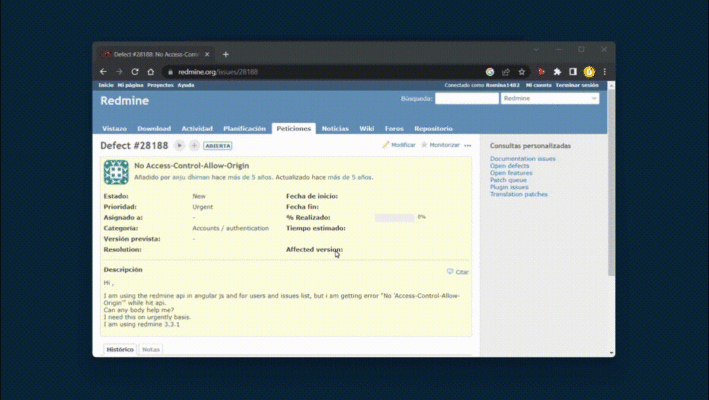Open Mi cuenta link
Image resolution: width=709 pixels, height=400 pixels.
[x=539, y=85]
